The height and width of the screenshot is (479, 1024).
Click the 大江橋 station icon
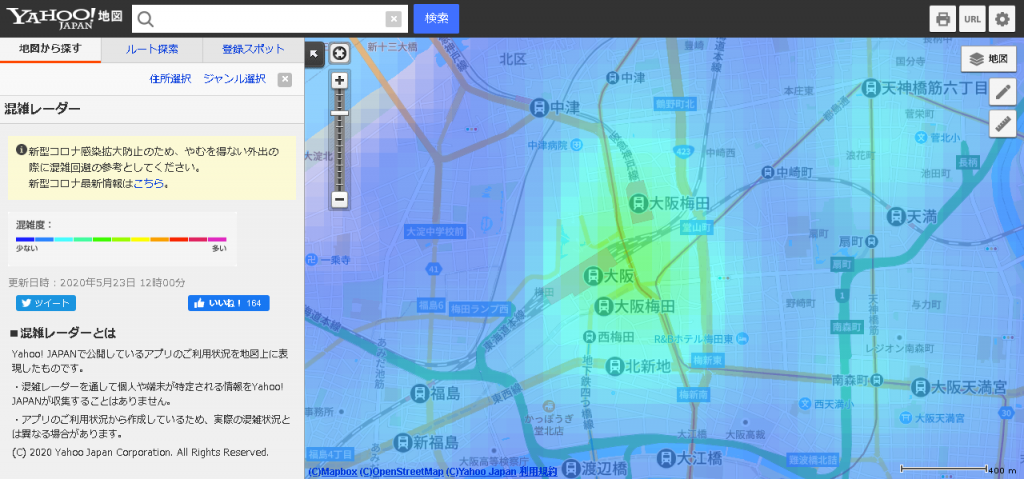tap(665, 457)
